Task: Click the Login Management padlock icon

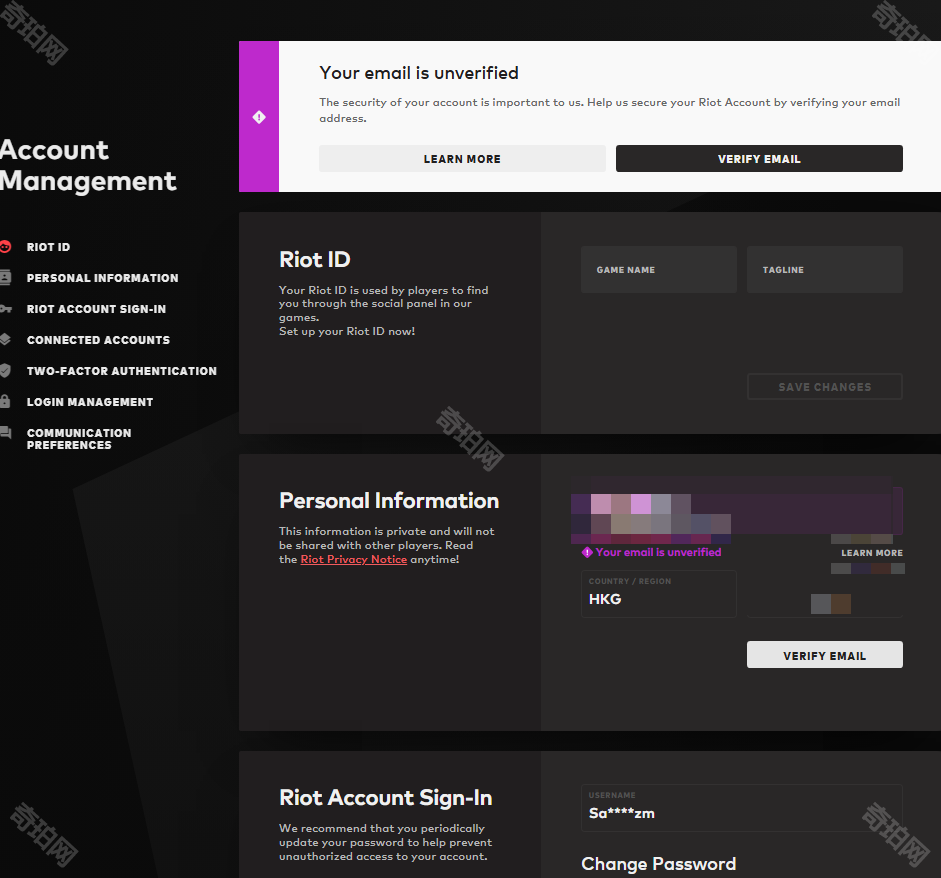Action: (5, 402)
